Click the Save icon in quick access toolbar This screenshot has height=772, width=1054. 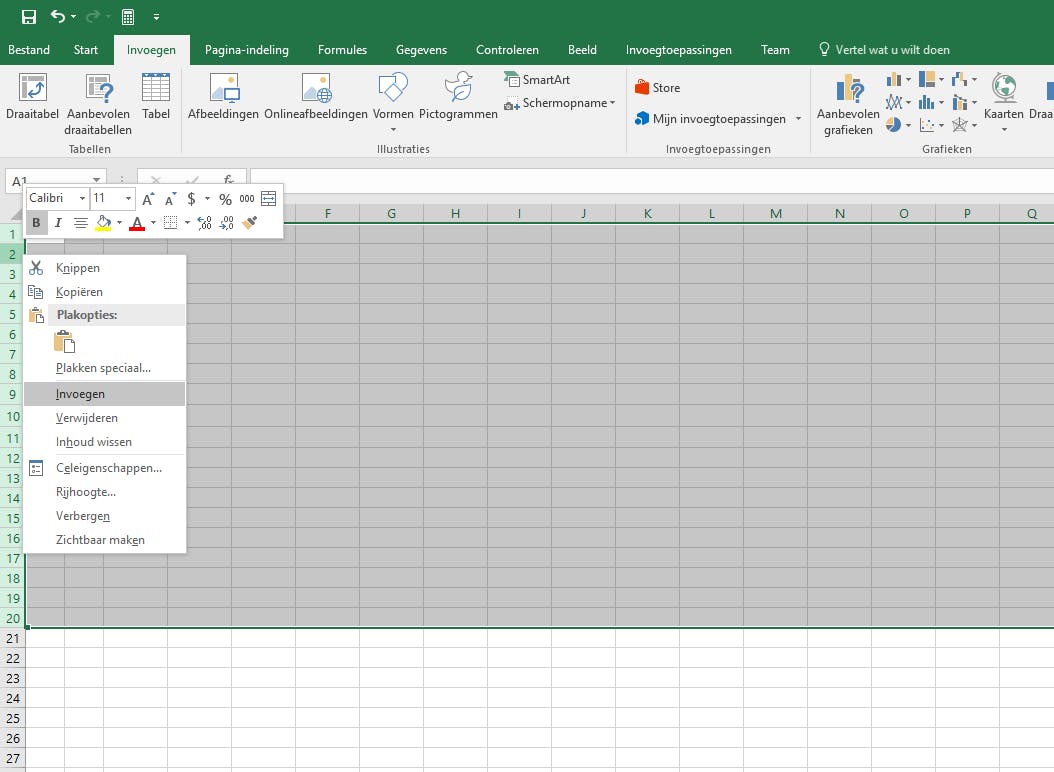point(27,17)
